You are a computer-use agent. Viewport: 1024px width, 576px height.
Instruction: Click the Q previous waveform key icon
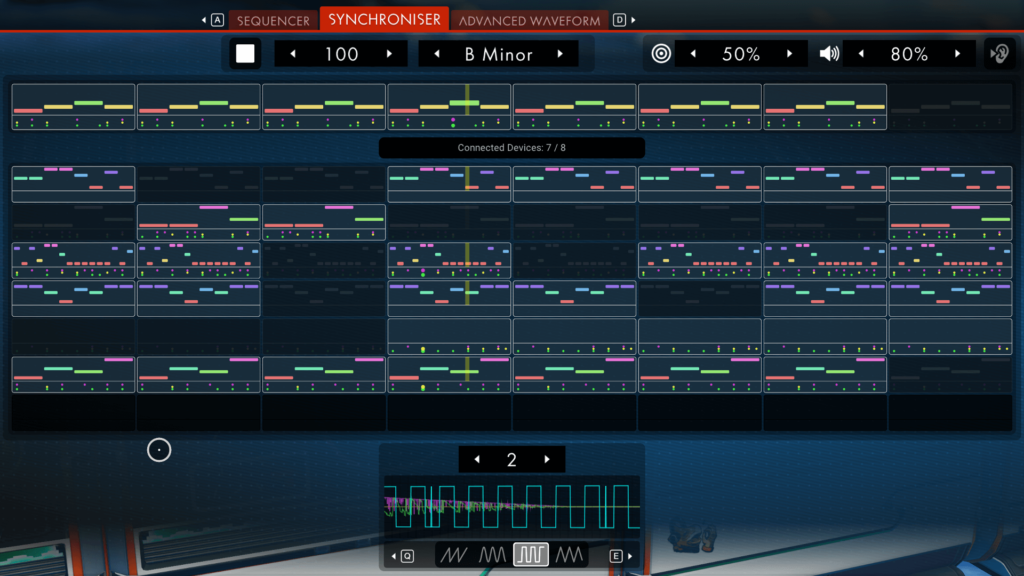point(406,556)
